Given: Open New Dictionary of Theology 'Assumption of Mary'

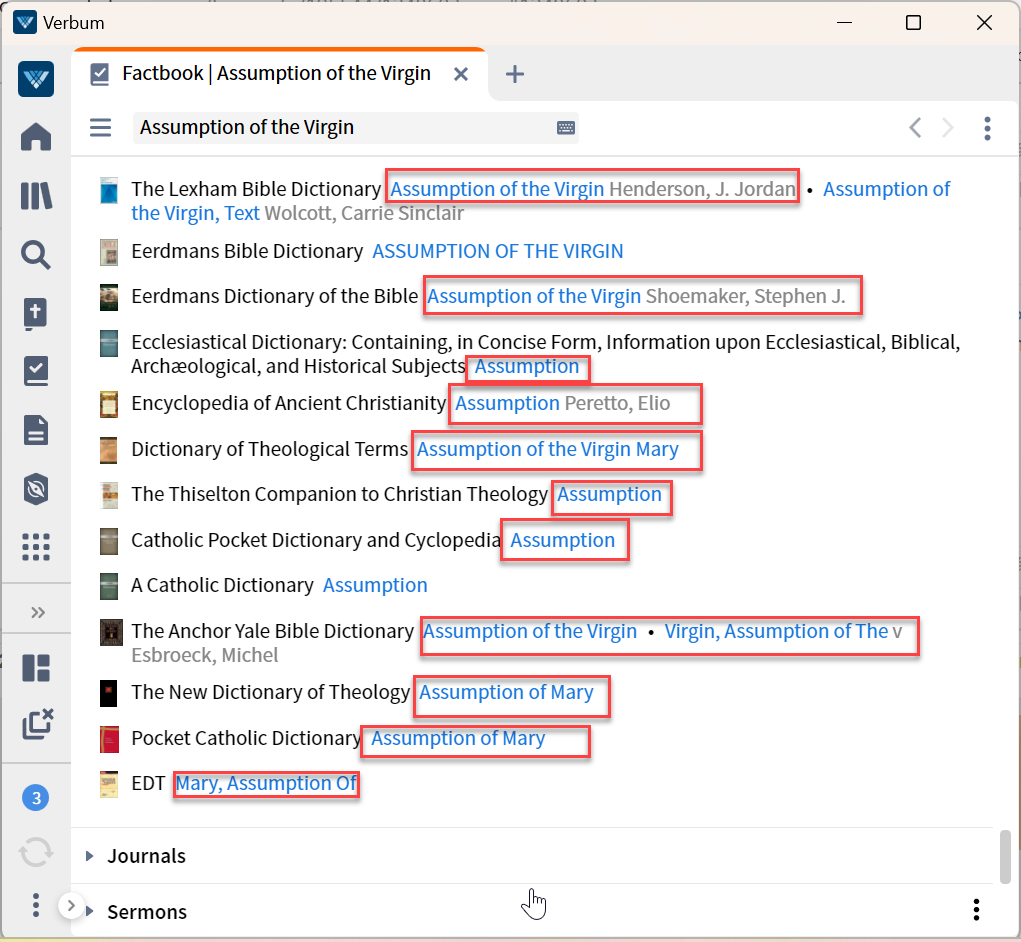Looking at the screenshot, I should pyautogui.click(x=506, y=692).
